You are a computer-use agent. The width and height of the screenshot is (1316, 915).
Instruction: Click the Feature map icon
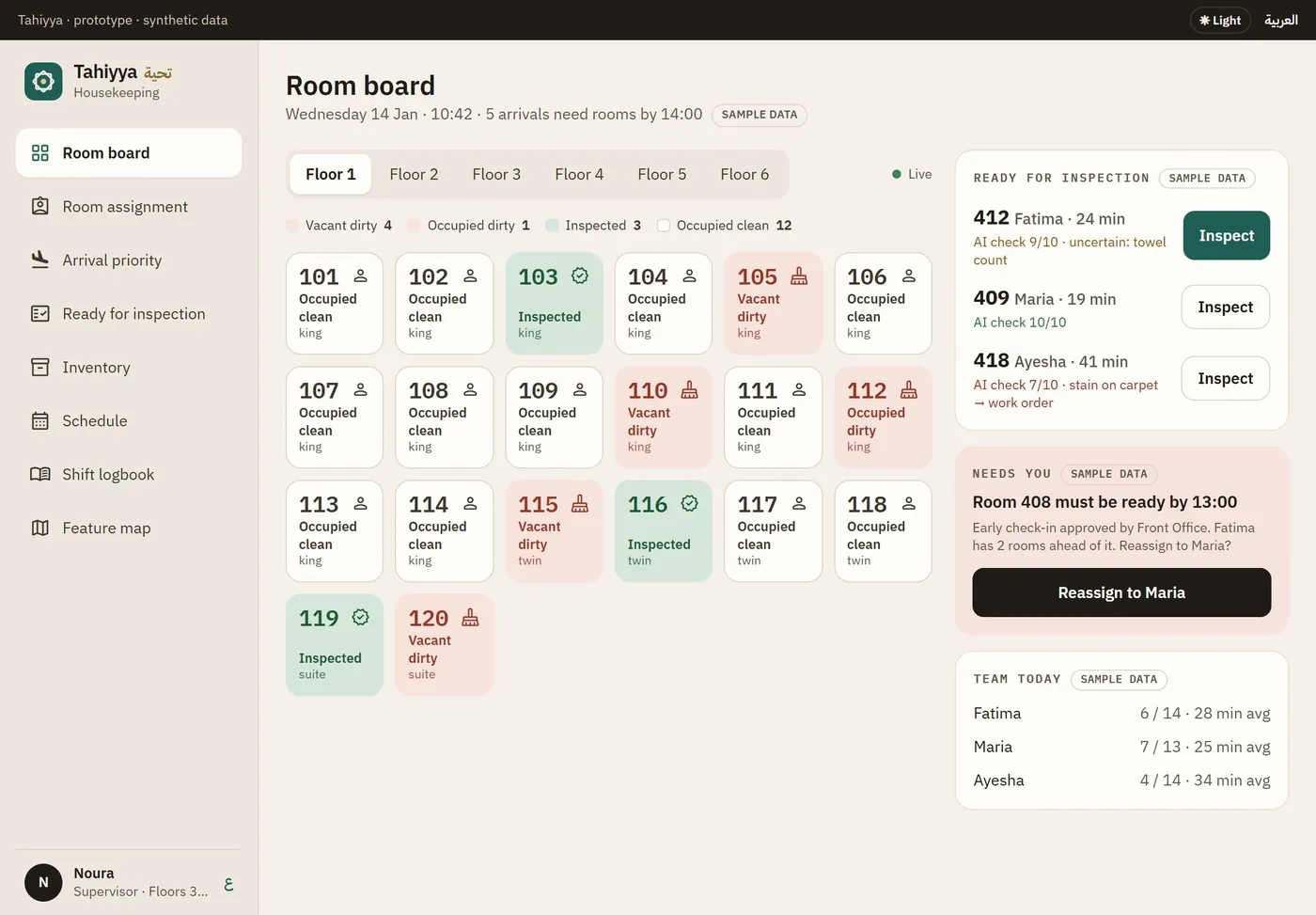tap(40, 528)
